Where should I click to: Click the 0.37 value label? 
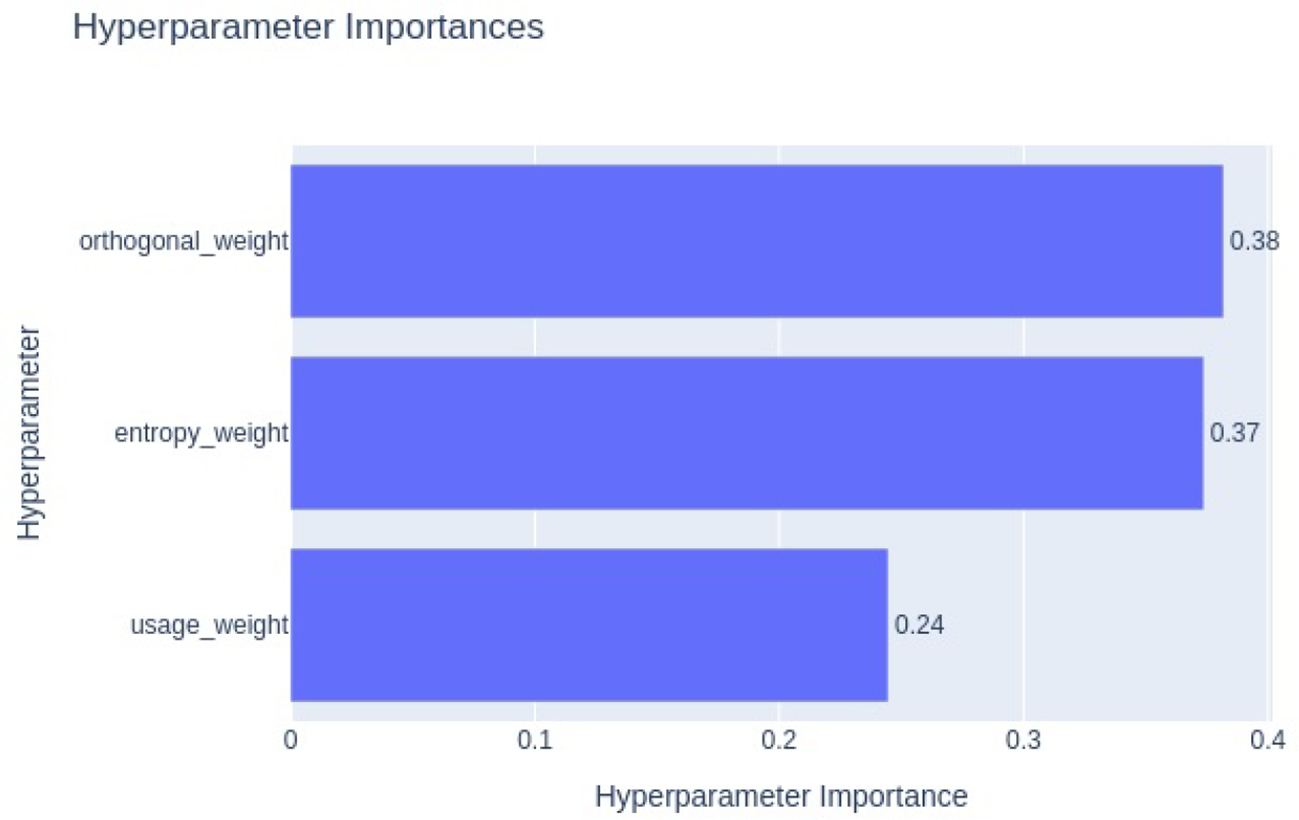pyautogui.click(x=1234, y=433)
